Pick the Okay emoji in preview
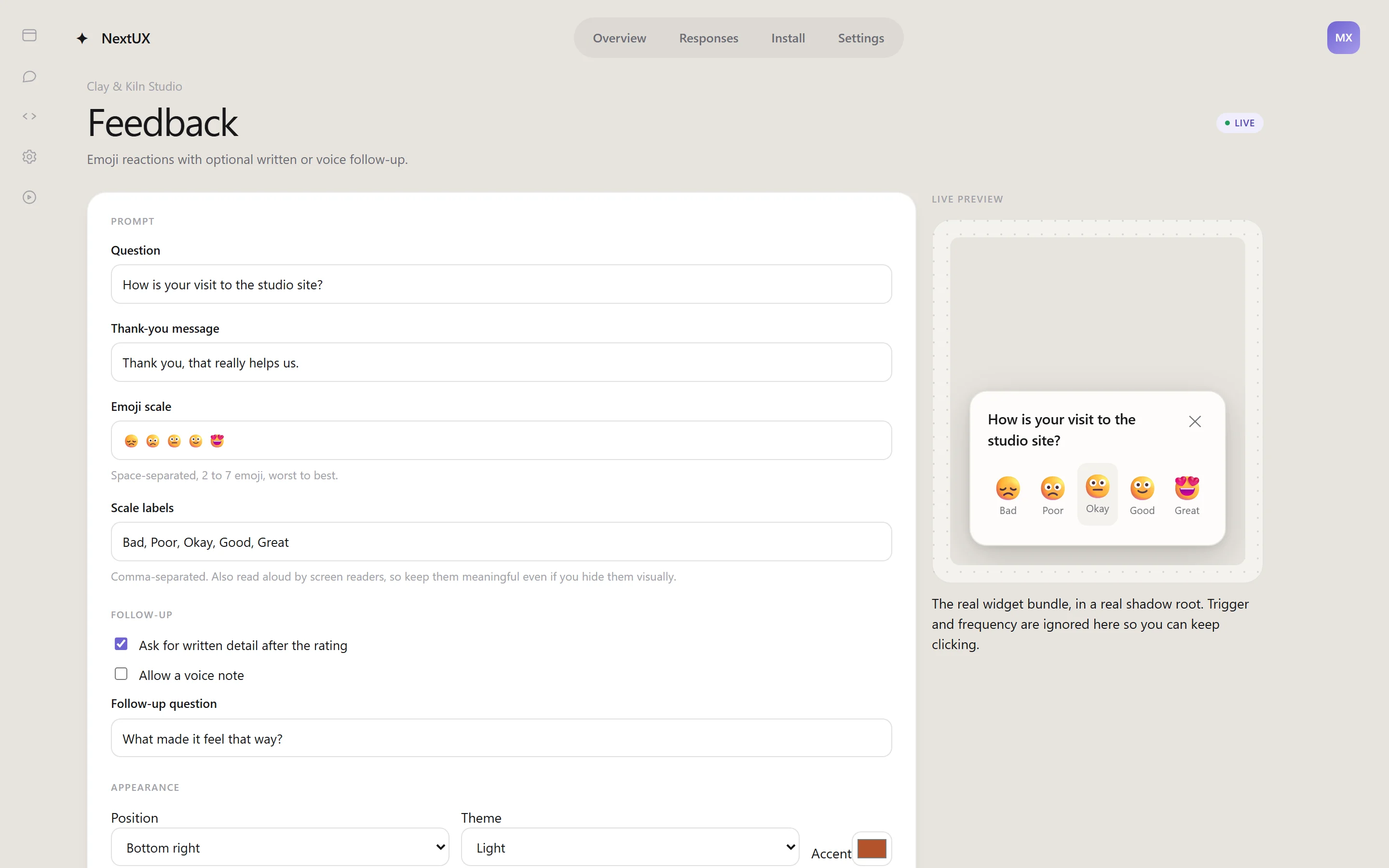This screenshot has height=868, width=1389. tap(1097, 494)
